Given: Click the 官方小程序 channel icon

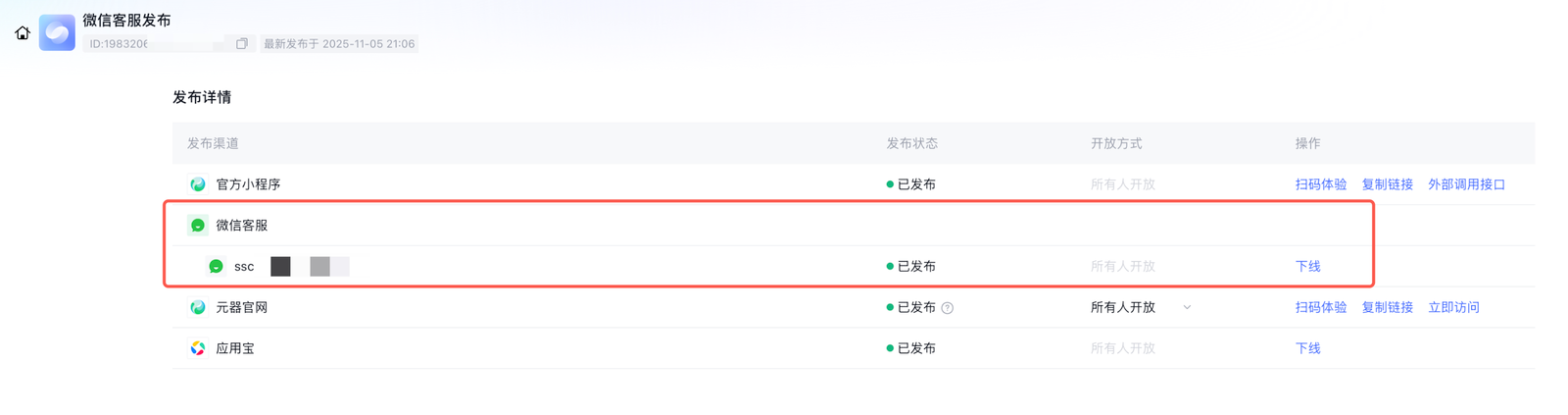Looking at the screenshot, I should pos(198,184).
